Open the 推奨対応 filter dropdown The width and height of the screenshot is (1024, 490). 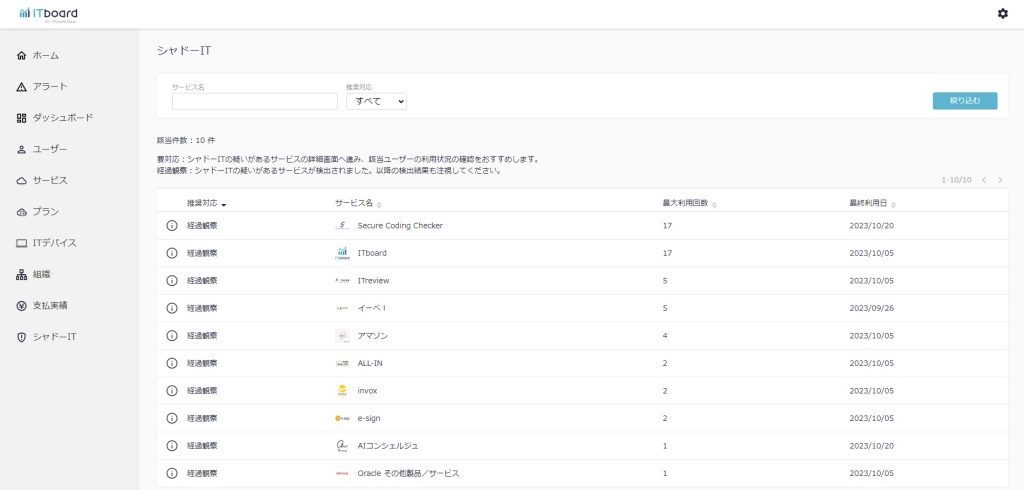376,101
